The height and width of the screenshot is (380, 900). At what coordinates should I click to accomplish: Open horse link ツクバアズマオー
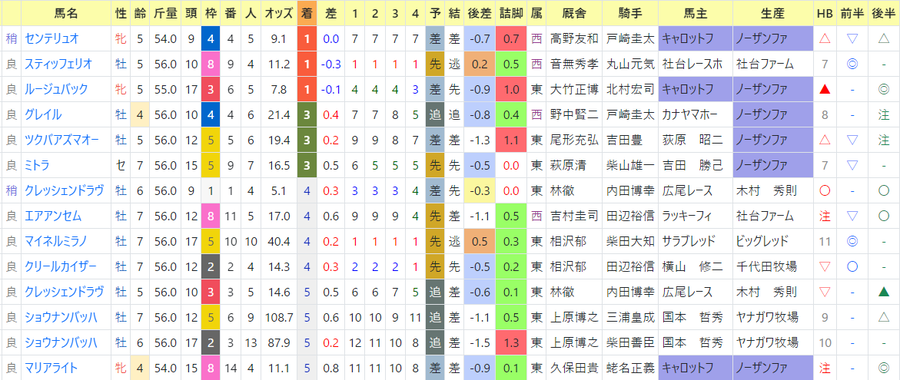(x=61, y=140)
